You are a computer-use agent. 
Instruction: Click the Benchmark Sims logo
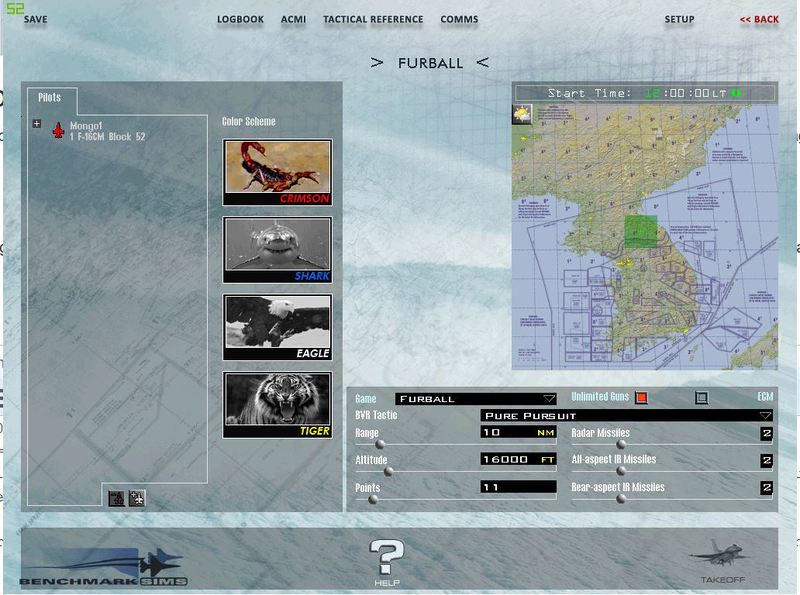(104, 567)
